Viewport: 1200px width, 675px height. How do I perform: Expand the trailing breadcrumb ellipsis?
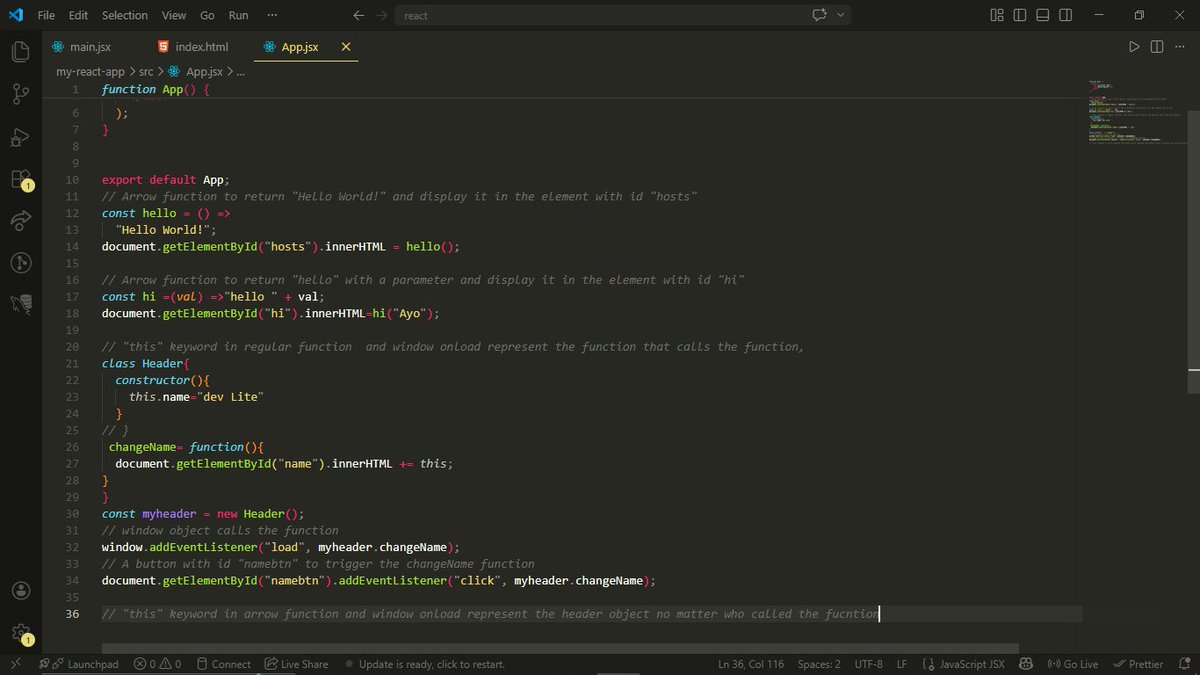(241, 72)
